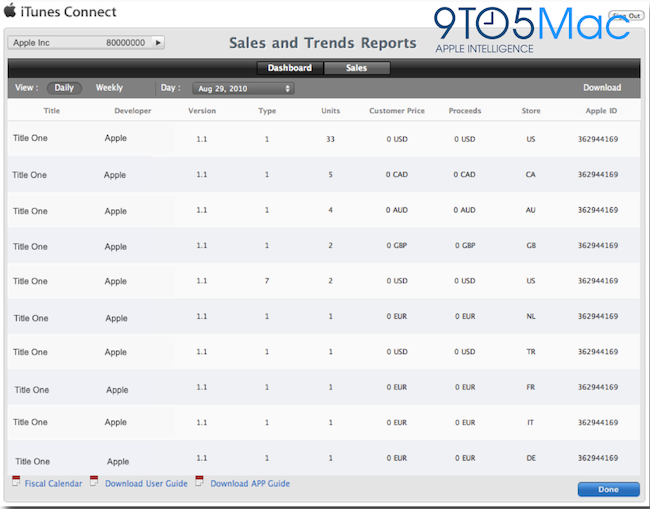
Task: Select the row with store NL
Action: pyautogui.click(x=324, y=316)
